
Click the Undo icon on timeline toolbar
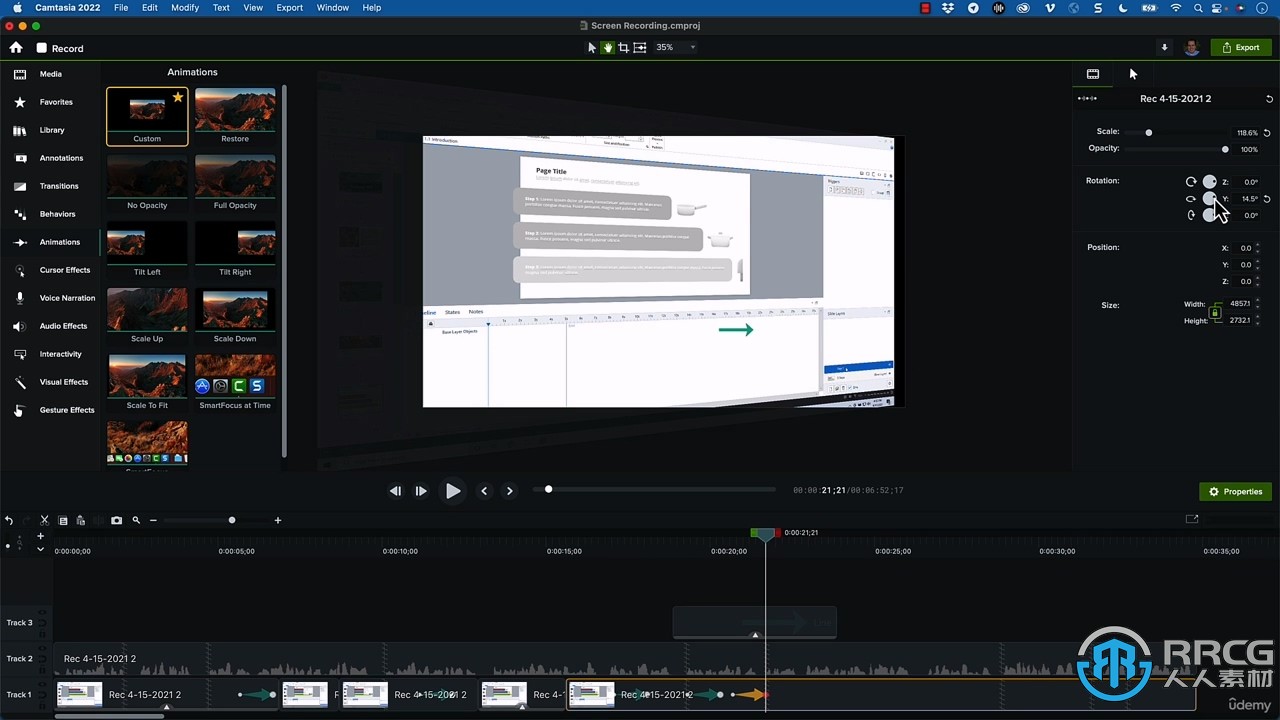(x=9, y=520)
